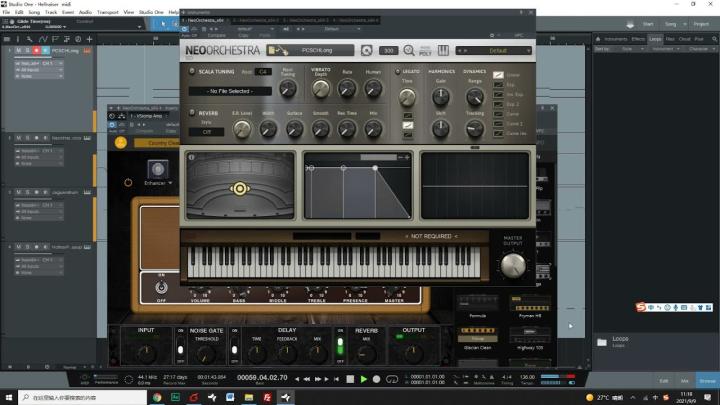Image resolution: width=720 pixels, height=405 pixels.
Task: Select the Exp. dynamics curve option
Action: 498,84
